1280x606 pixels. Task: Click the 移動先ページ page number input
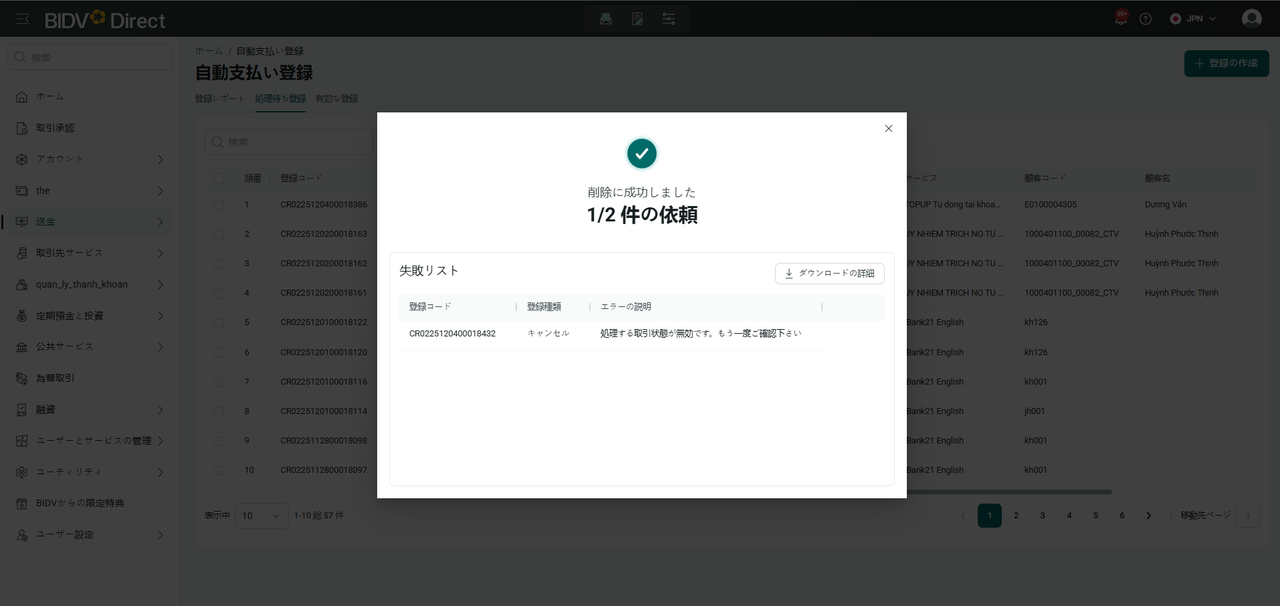(1247, 516)
